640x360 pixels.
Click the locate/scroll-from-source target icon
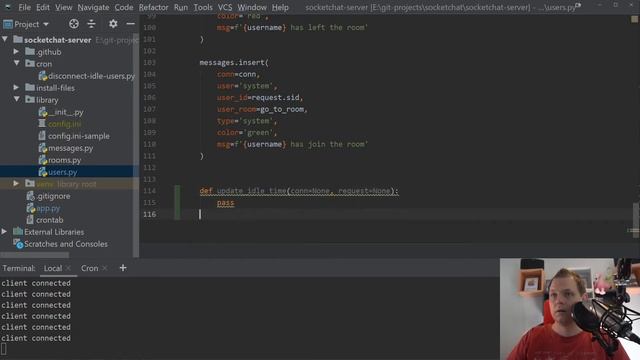[74, 24]
